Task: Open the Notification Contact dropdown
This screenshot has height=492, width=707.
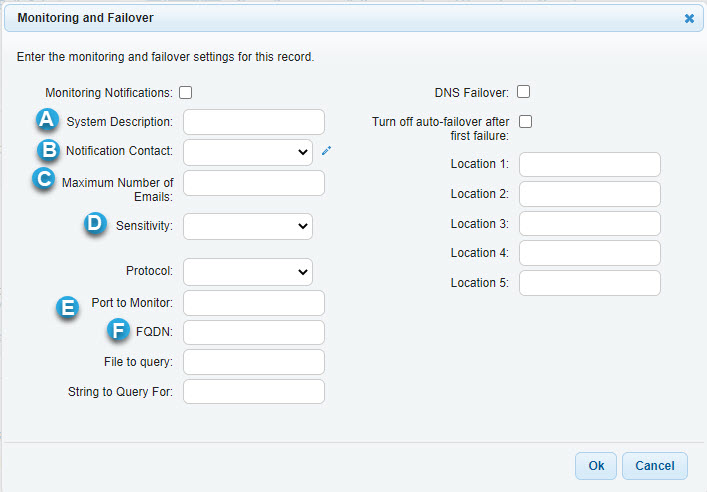Action: click(x=248, y=152)
